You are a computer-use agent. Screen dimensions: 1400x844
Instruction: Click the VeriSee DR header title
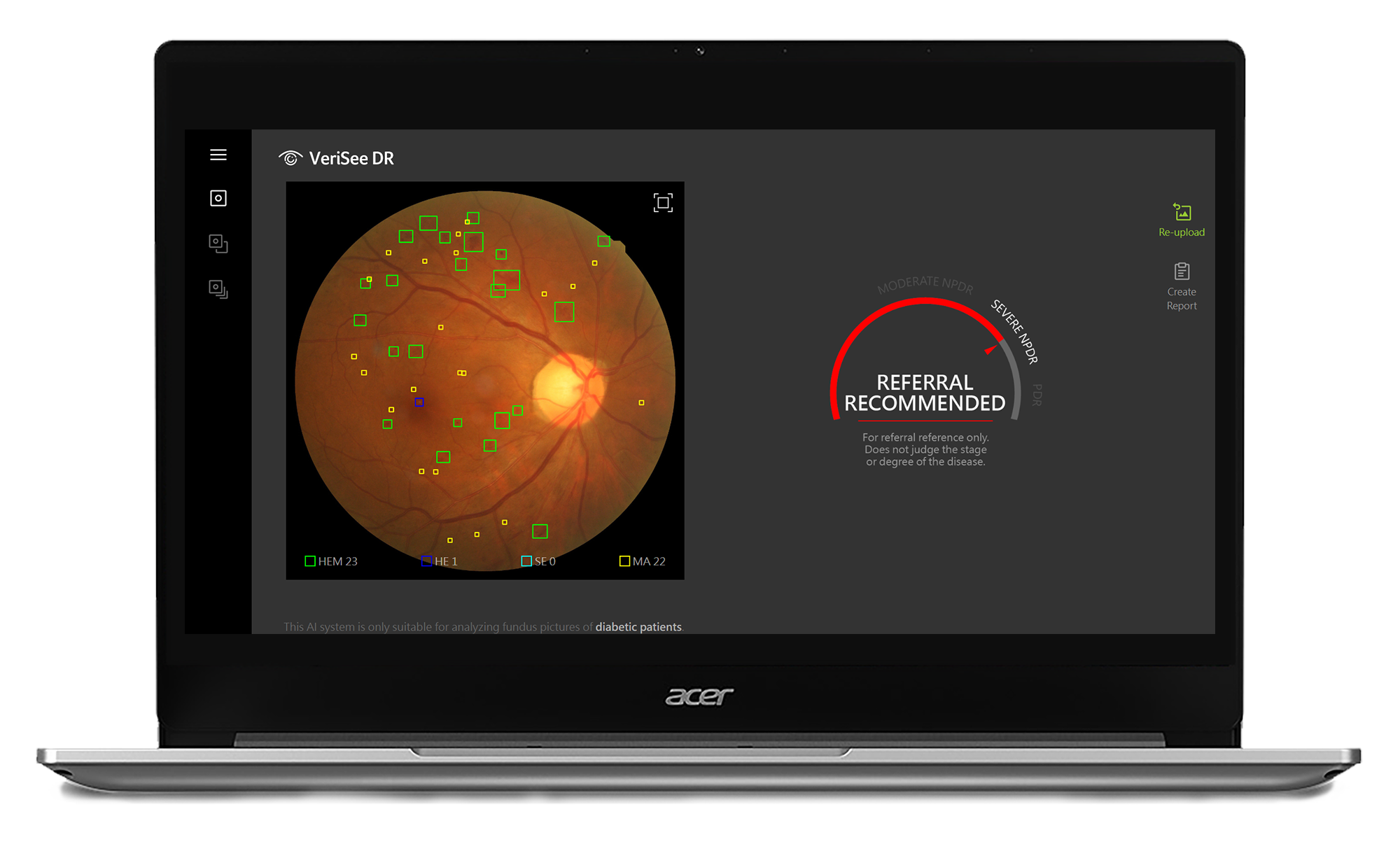click(x=352, y=158)
